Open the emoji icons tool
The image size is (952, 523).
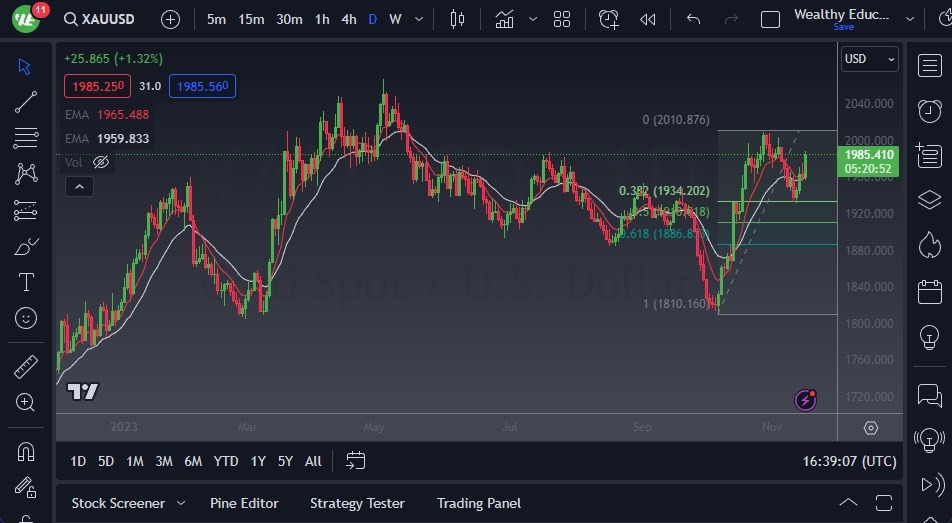click(26, 318)
